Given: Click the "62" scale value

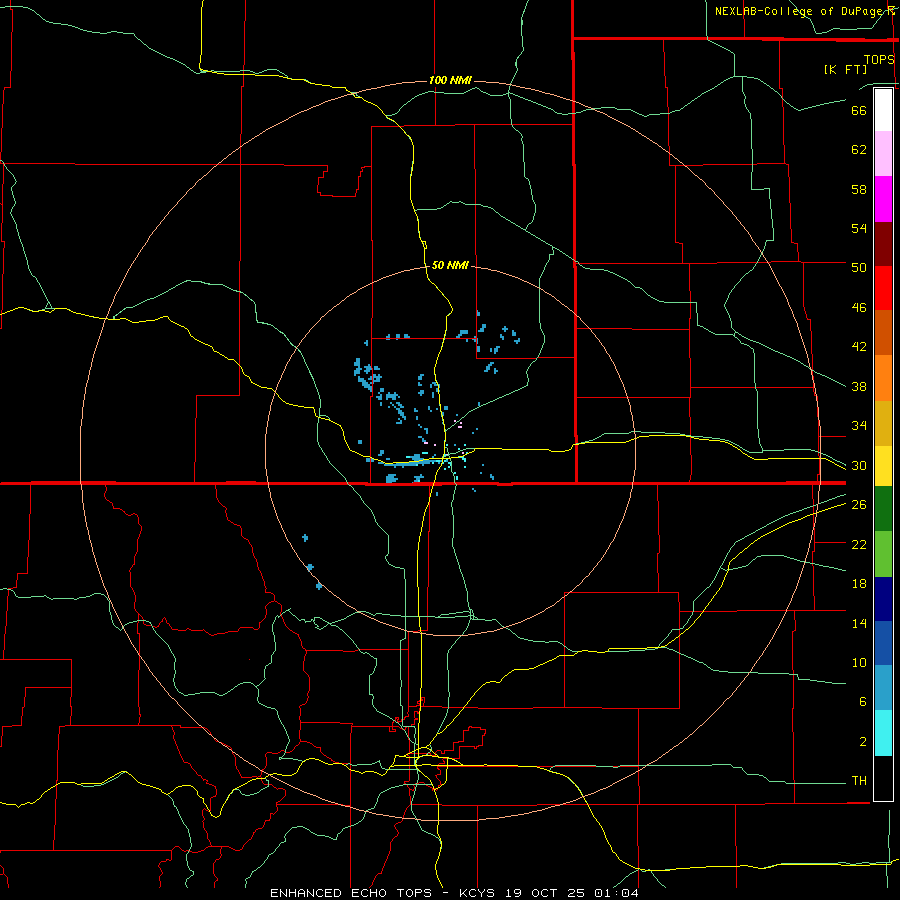Looking at the screenshot, I should tap(859, 149).
